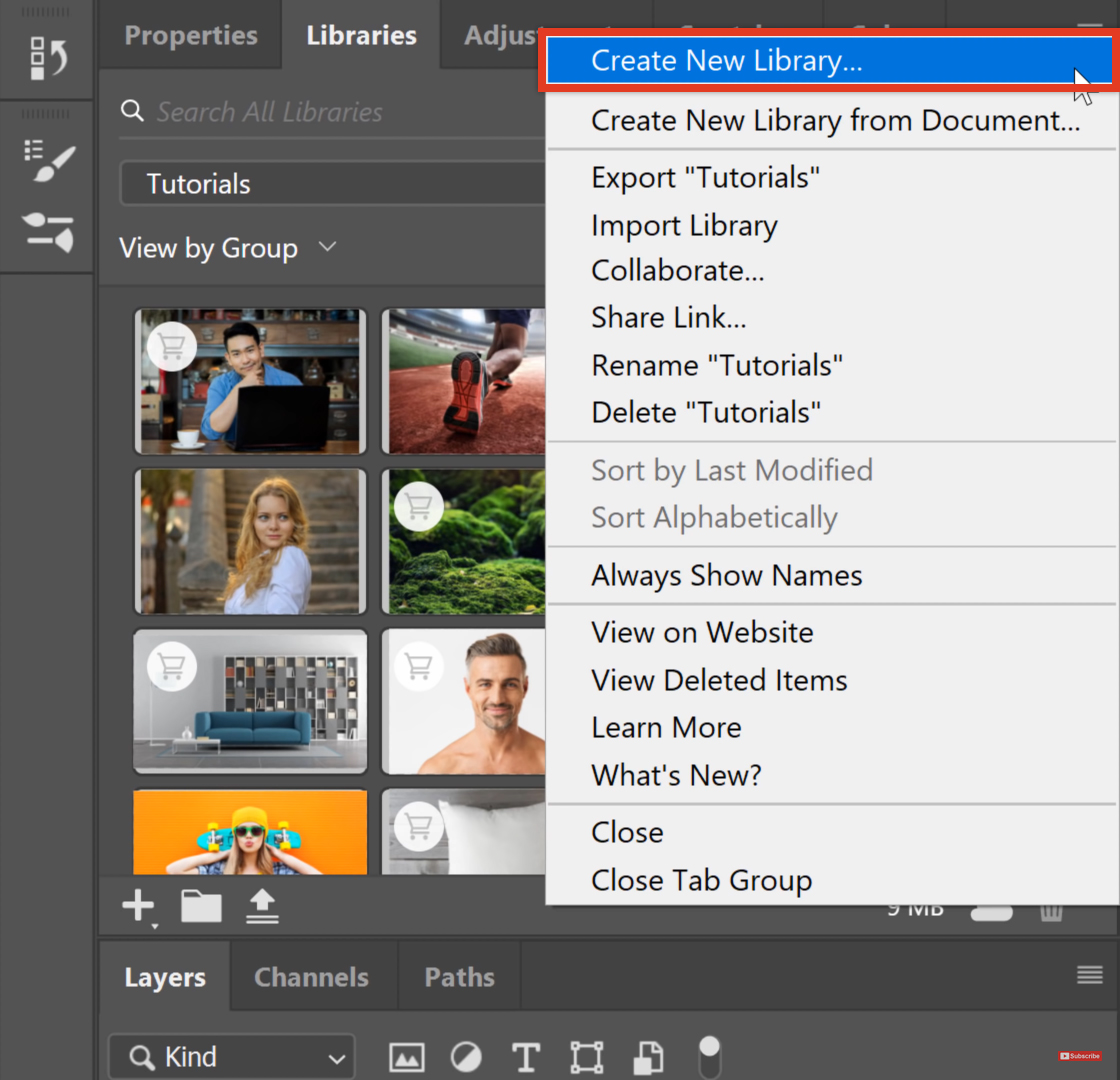1120x1080 pixels.
Task: Click the new group folder icon
Action: 201,906
